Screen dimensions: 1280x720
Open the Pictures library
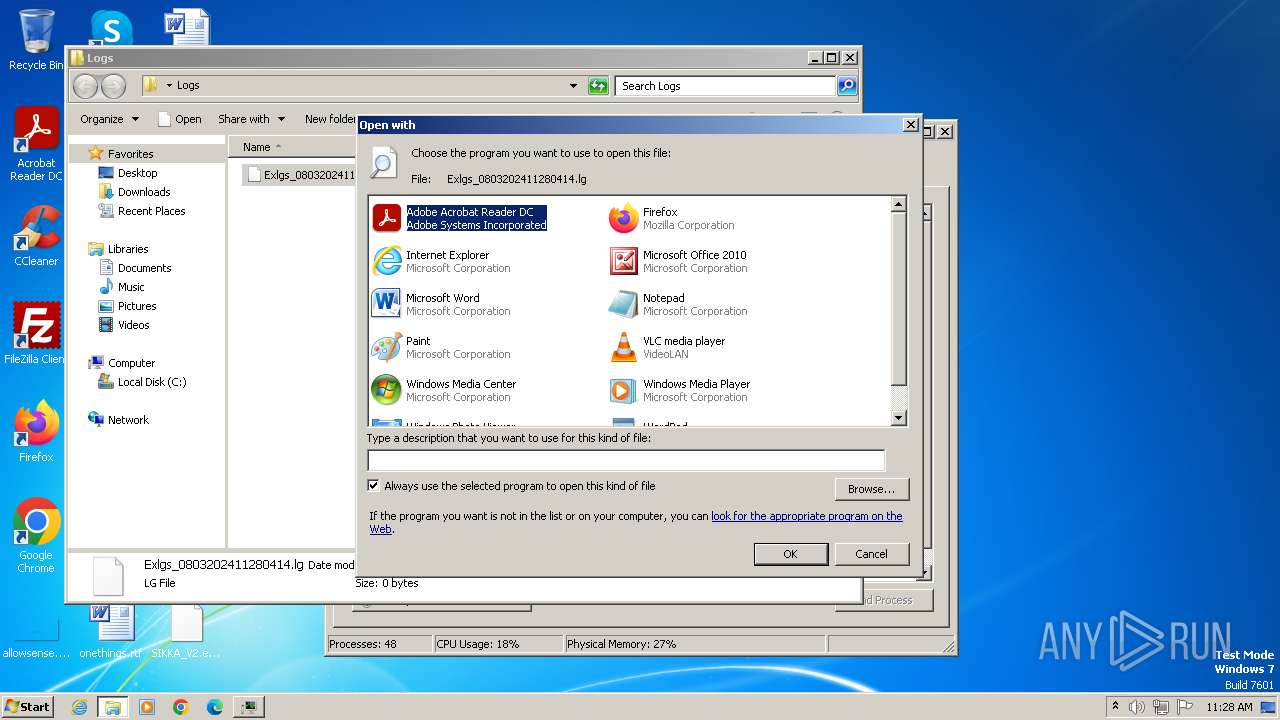pyautogui.click(x=137, y=306)
